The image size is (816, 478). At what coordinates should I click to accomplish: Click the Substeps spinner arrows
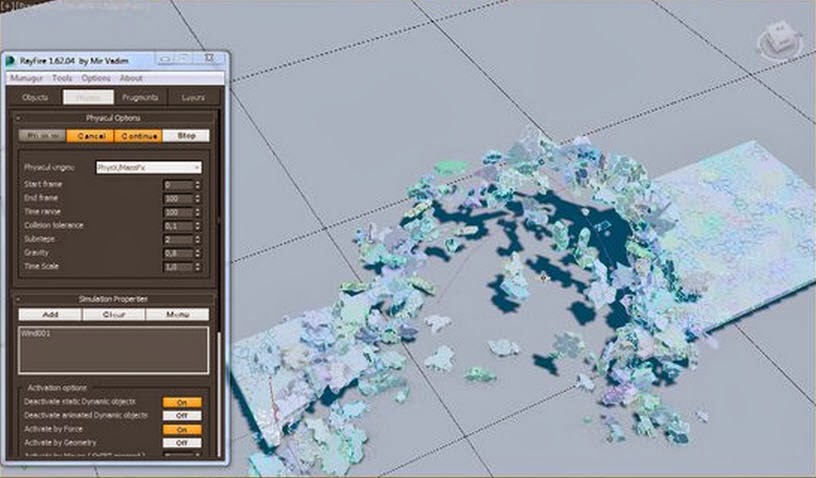pos(197,239)
